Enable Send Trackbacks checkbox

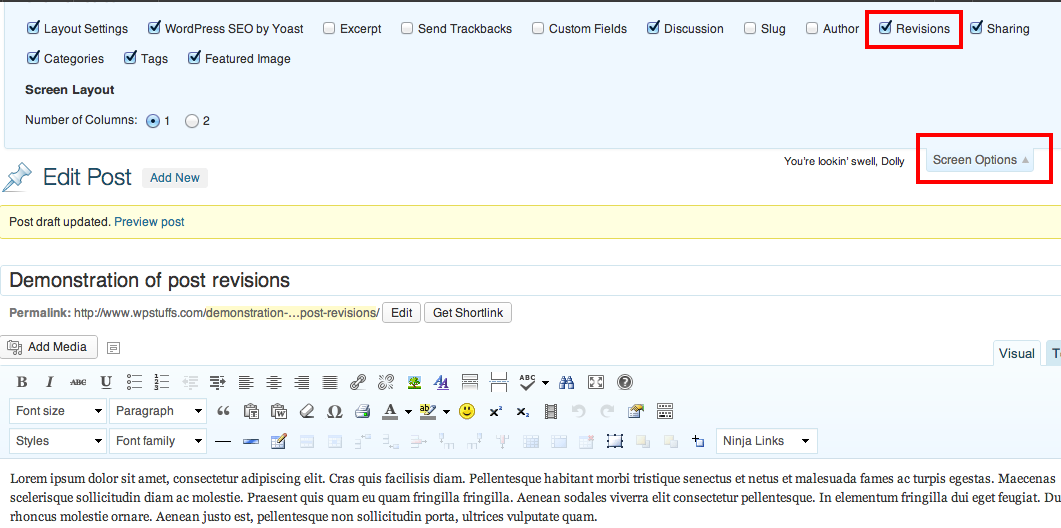coord(407,28)
